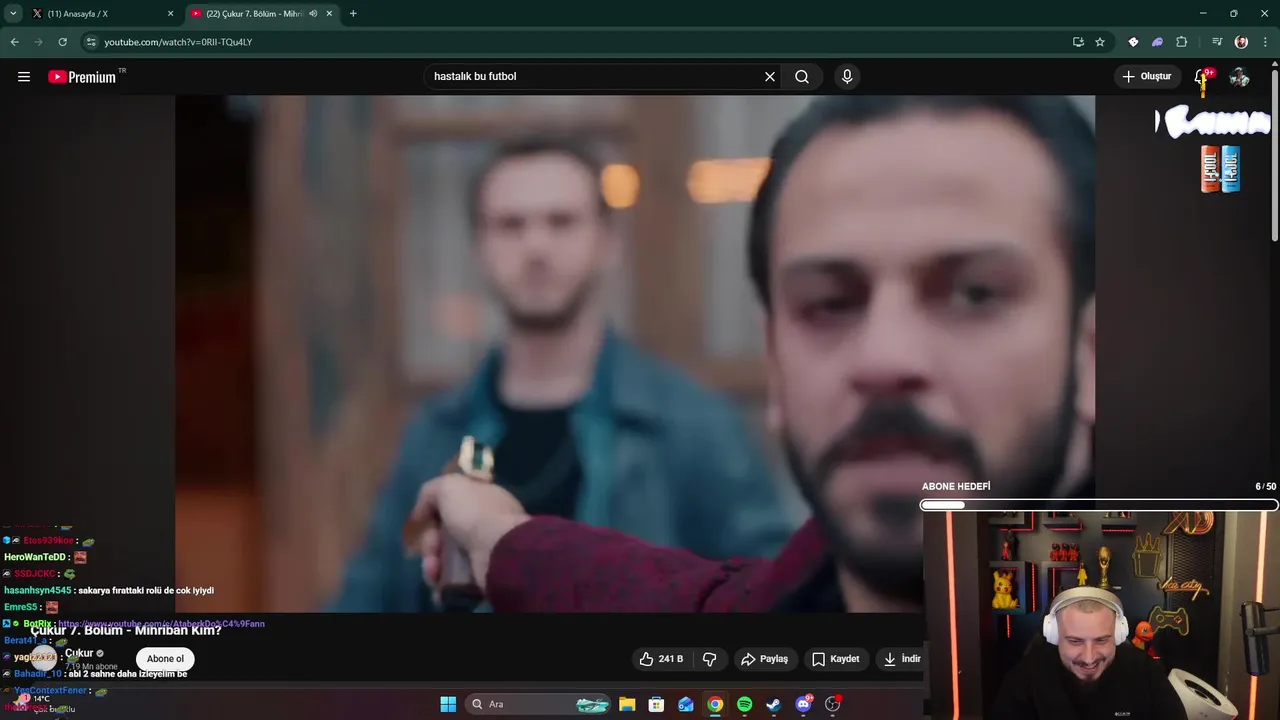1280x720 pixels.
Task: Click the video player frame
Action: 635,353
